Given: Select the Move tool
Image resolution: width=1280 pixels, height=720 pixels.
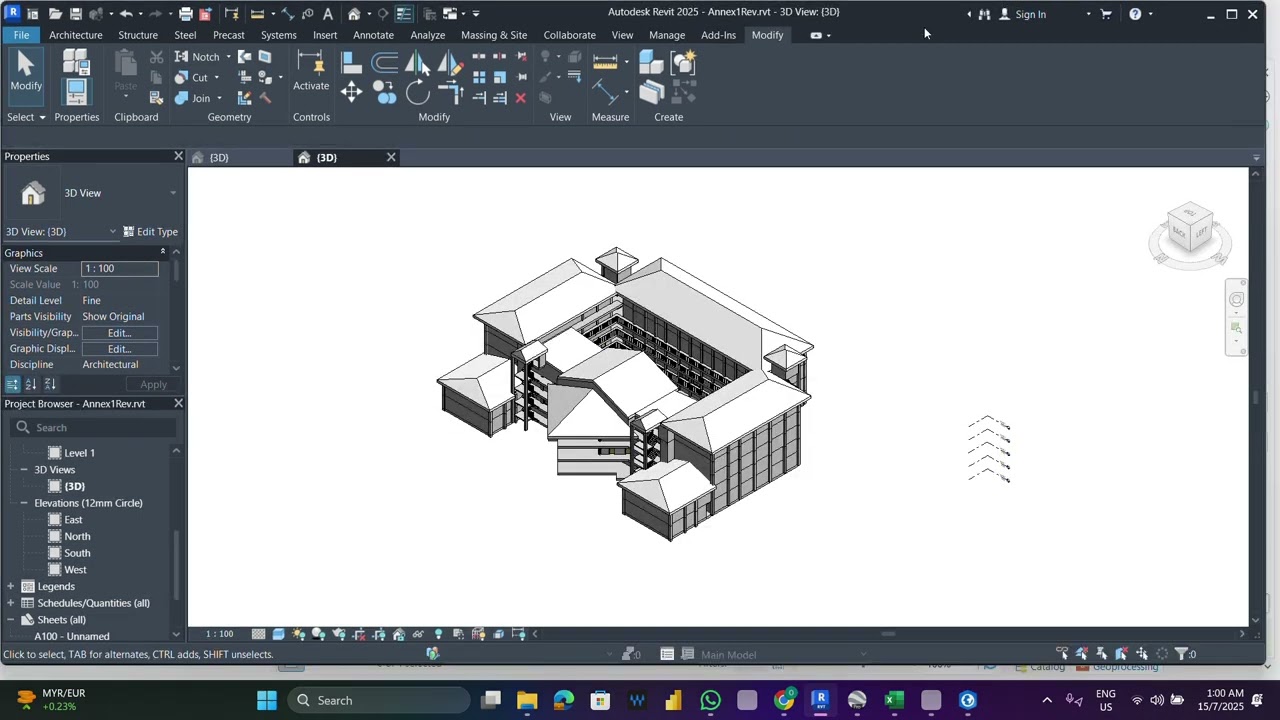Looking at the screenshot, I should click(x=351, y=93).
